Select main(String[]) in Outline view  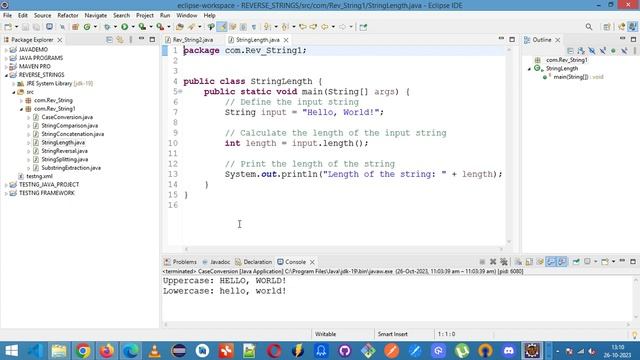point(571,77)
